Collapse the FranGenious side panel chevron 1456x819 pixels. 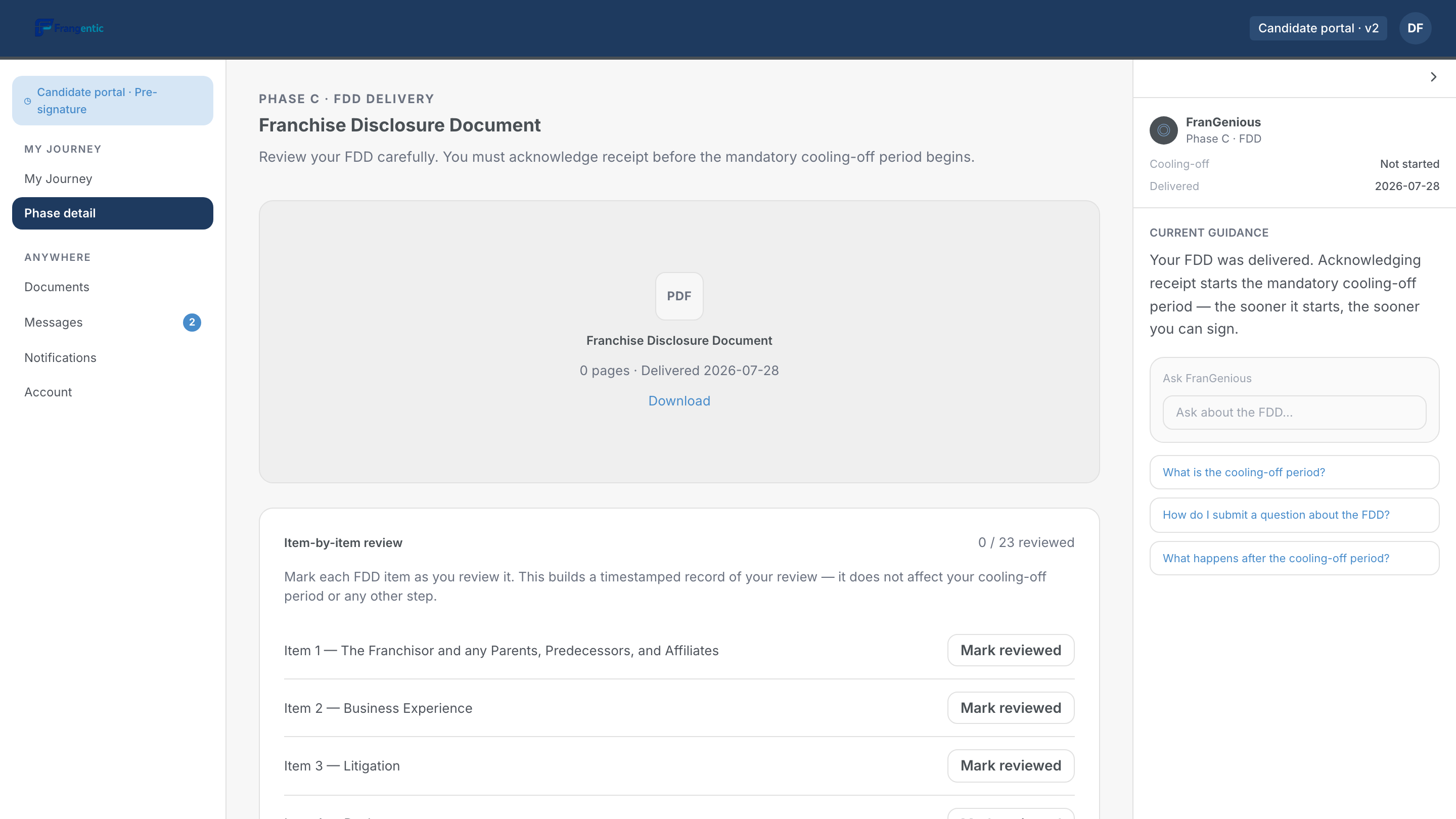coord(1433,77)
